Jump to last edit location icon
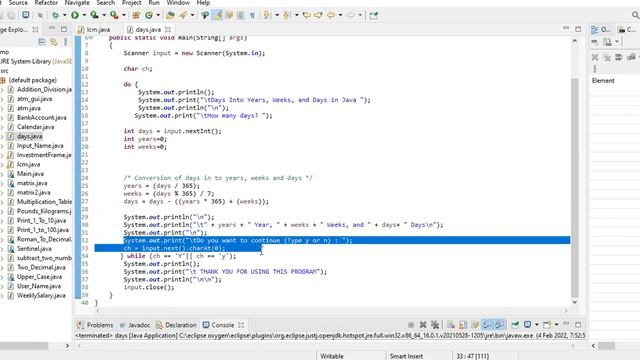640x360 pixels. pos(306,15)
